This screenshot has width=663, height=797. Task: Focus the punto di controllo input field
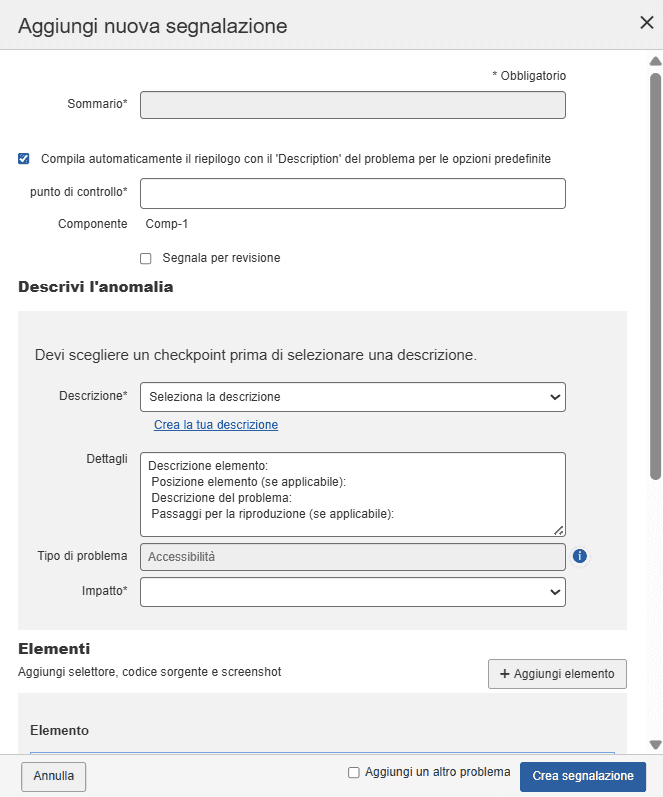click(352, 193)
